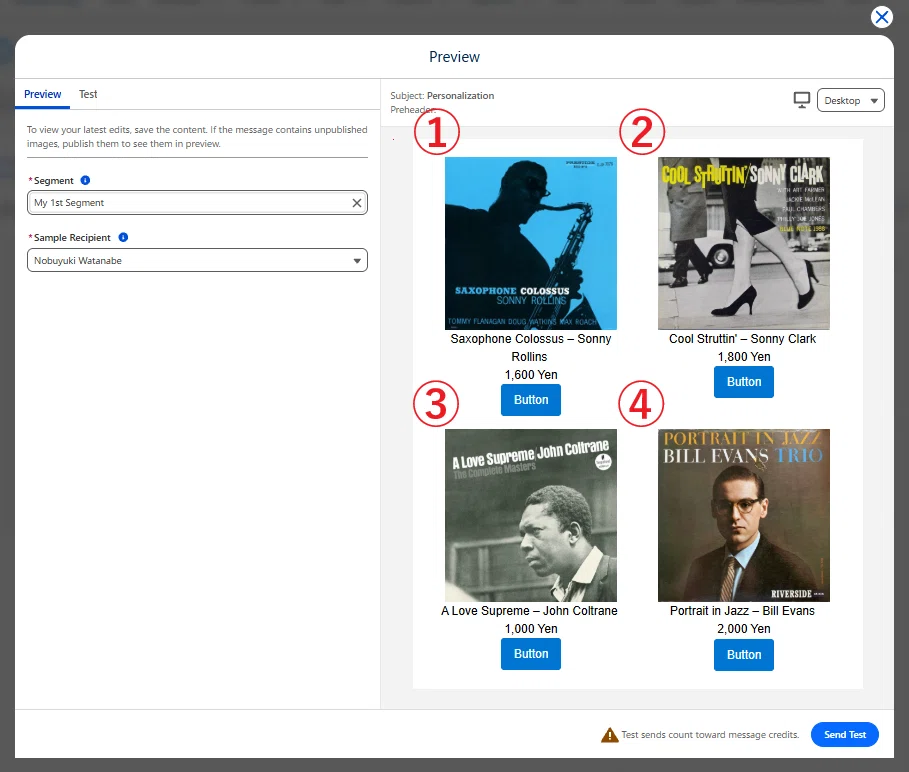
Task: Click the price '2,000 Yen'
Action: pyautogui.click(x=744, y=629)
